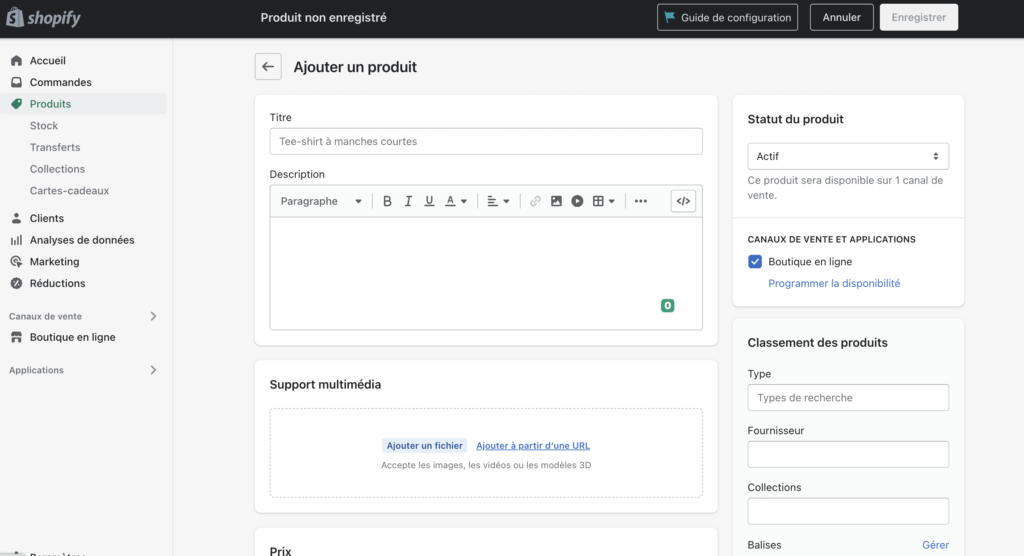Insert an image into the description
This screenshot has width=1024, height=556.
(x=556, y=201)
